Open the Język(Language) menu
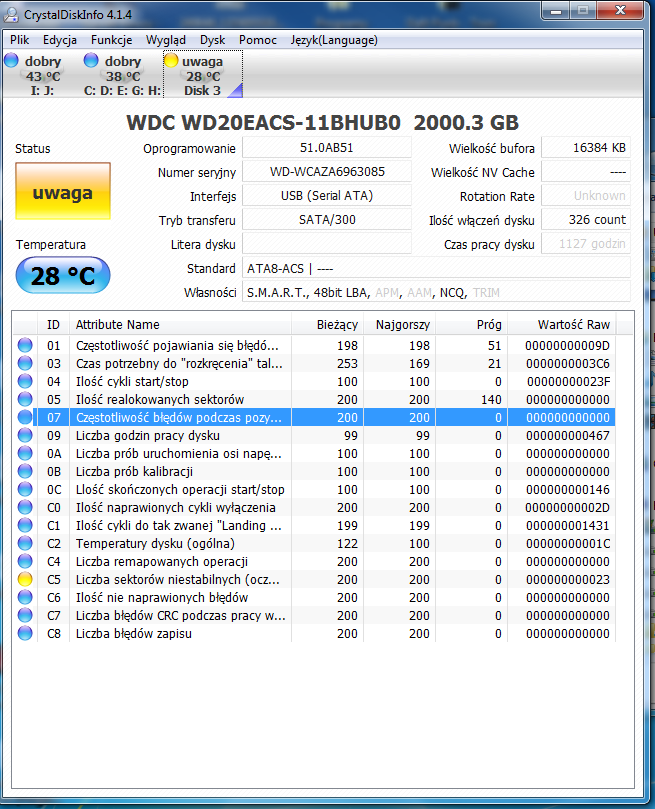This screenshot has height=809, width=655. click(x=334, y=40)
